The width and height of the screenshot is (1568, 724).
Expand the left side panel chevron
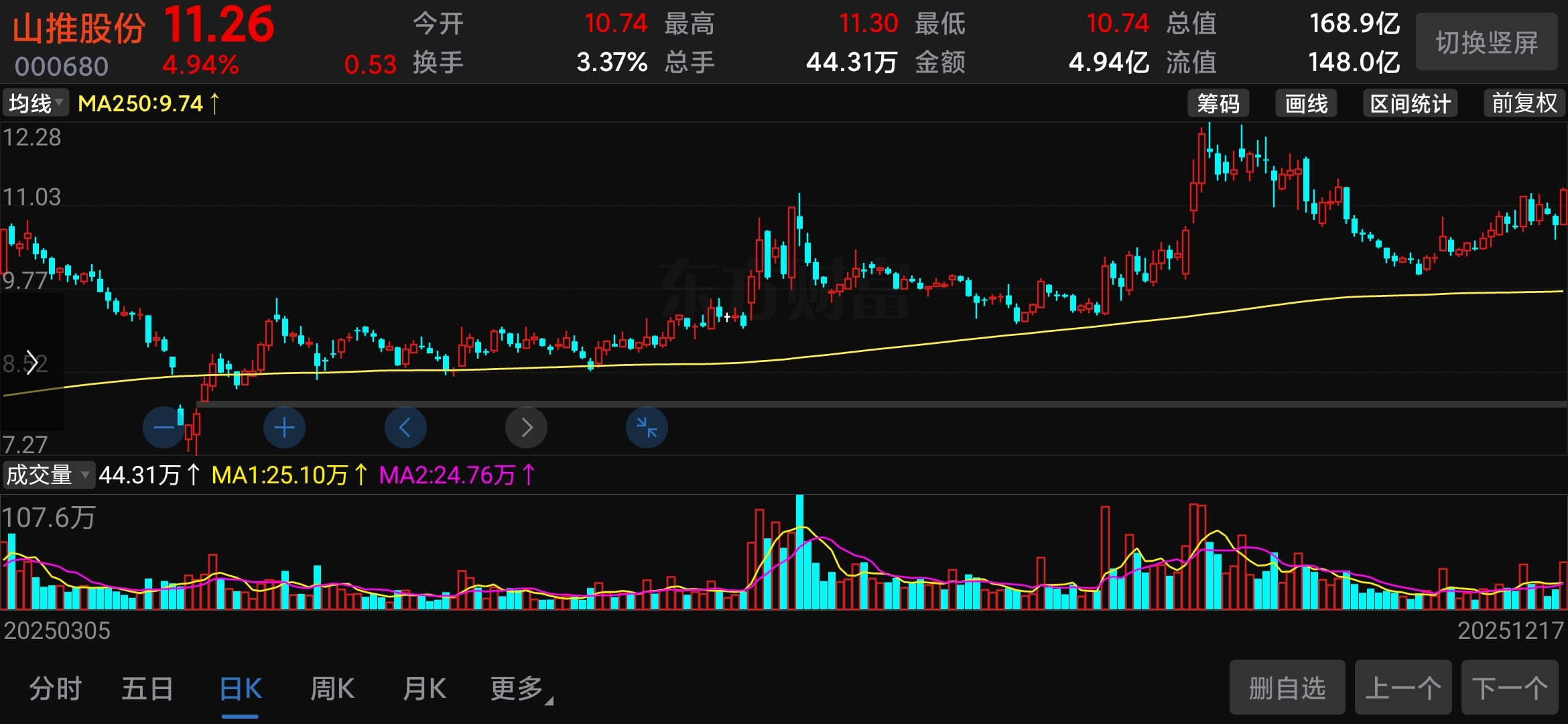coord(31,363)
